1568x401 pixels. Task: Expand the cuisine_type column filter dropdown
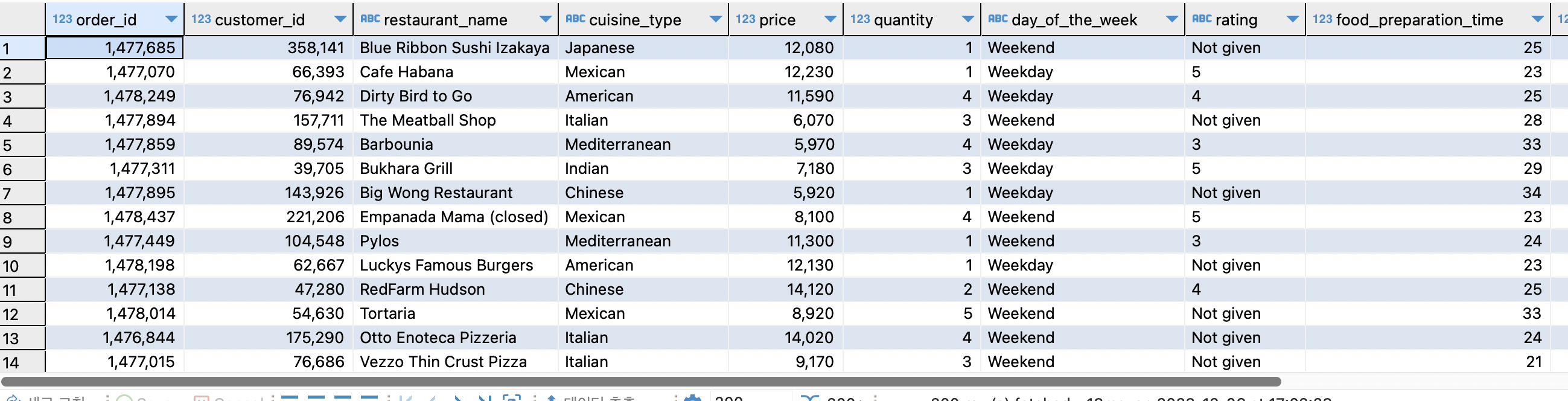tap(716, 19)
